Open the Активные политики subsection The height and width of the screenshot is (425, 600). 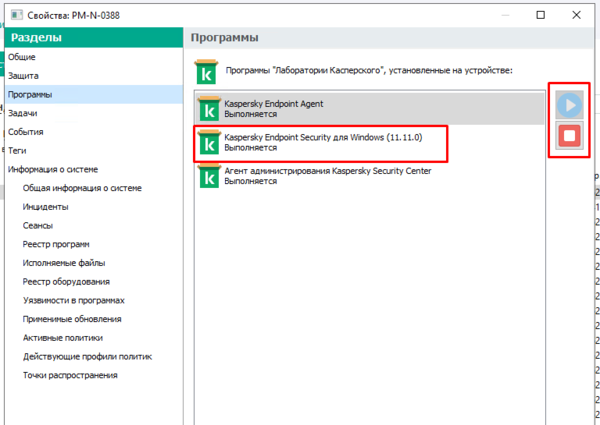[x=63, y=338]
